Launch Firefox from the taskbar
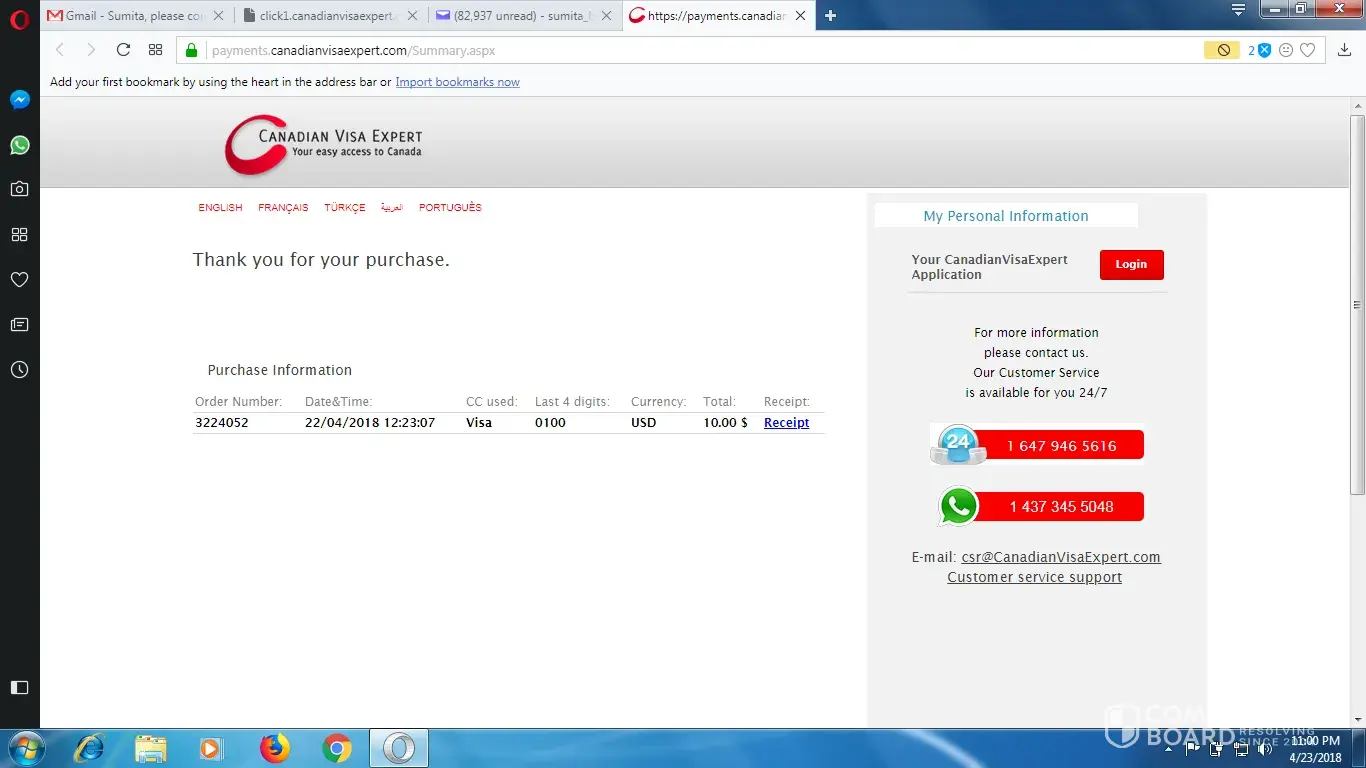Image resolution: width=1366 pixels, height=768 pixels. coord(274,748)
